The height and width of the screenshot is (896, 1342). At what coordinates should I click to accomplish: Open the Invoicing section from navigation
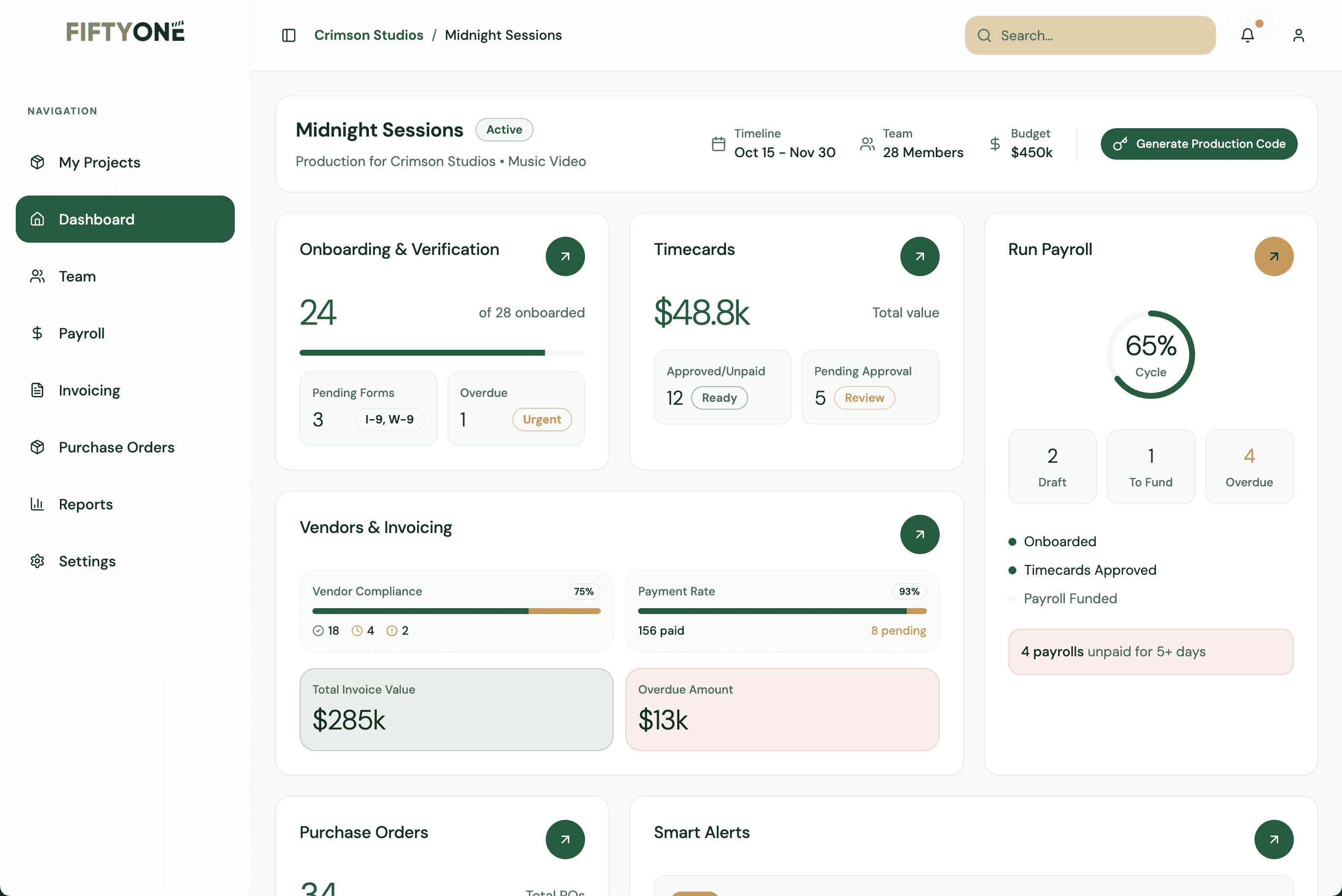pos(90,390)
